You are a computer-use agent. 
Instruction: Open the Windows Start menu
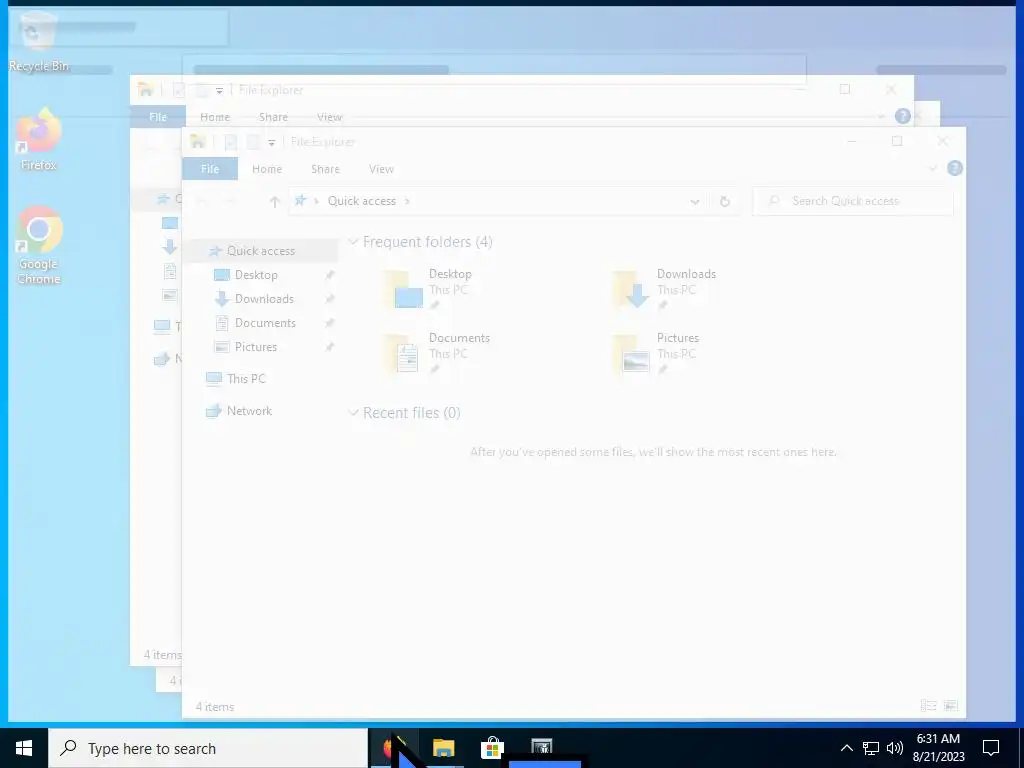(24, 748)
